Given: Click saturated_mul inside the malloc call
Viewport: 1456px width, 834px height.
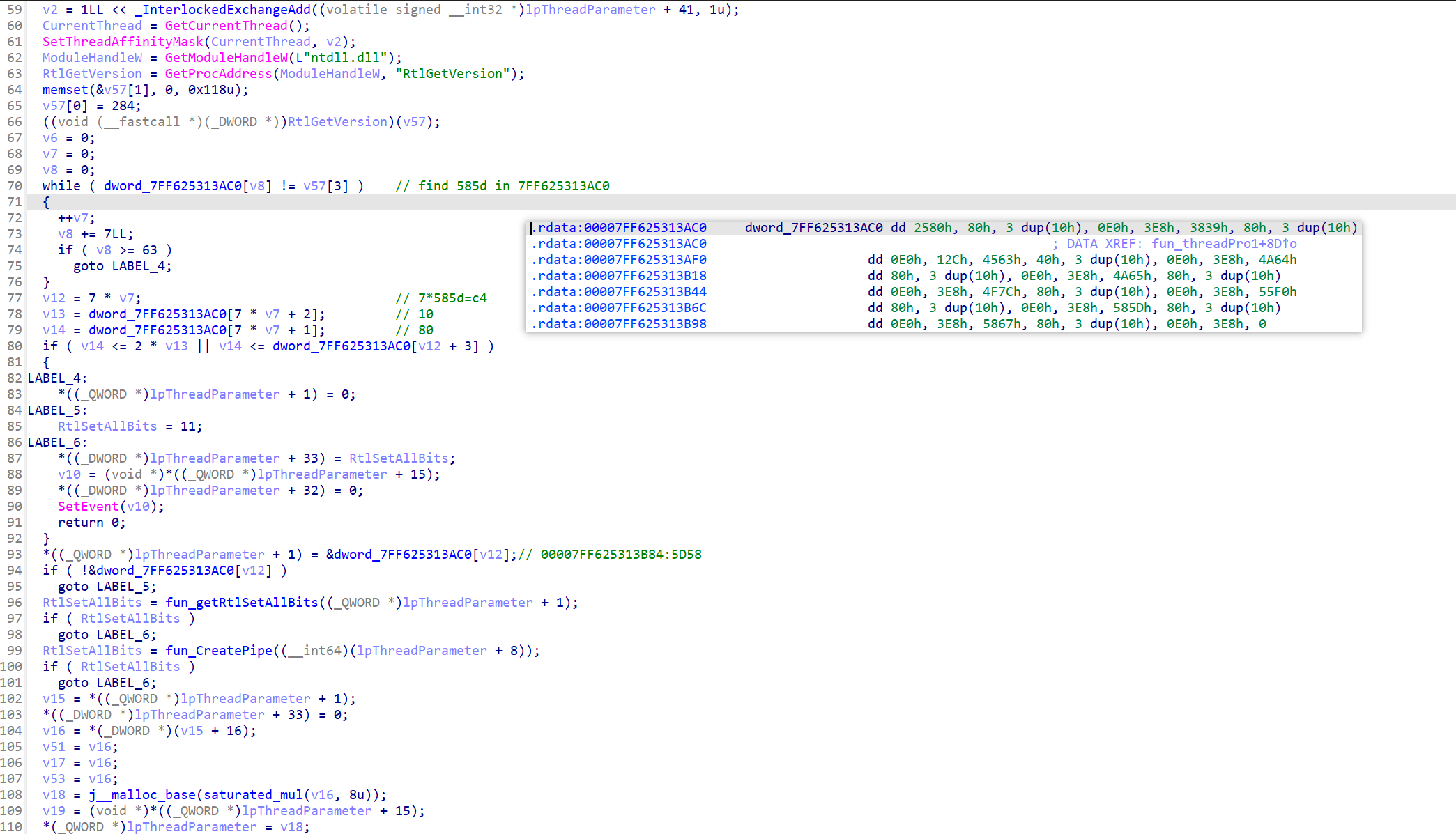Looking at the screenshot, I should [x=253, y=795].
